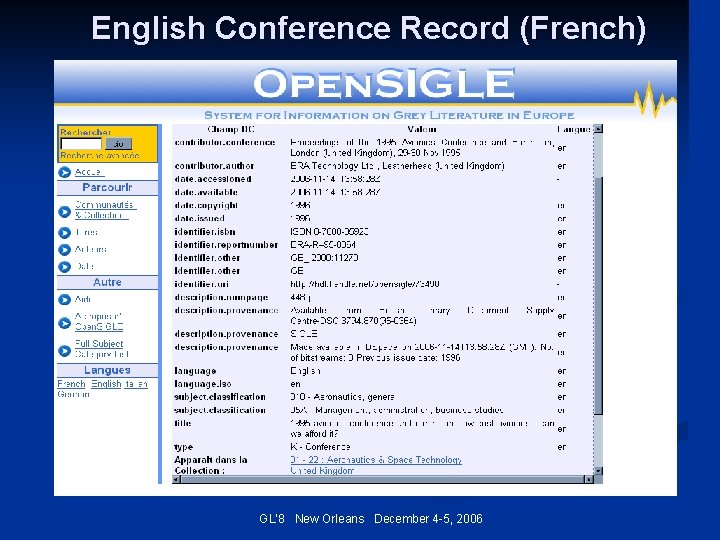Switch language to French
The image size is (720, 540).
[x=71, y=384]
